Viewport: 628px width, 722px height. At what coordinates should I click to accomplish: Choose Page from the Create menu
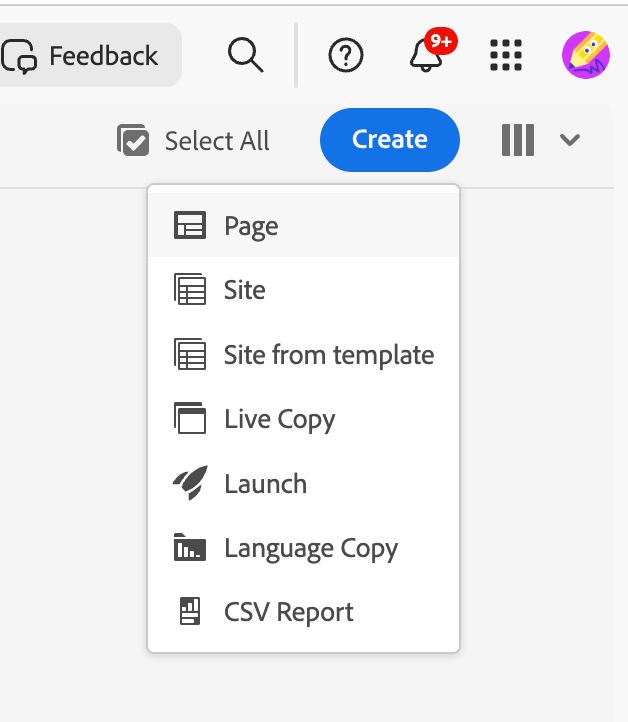pyautogui.click(x=303, y=226)
